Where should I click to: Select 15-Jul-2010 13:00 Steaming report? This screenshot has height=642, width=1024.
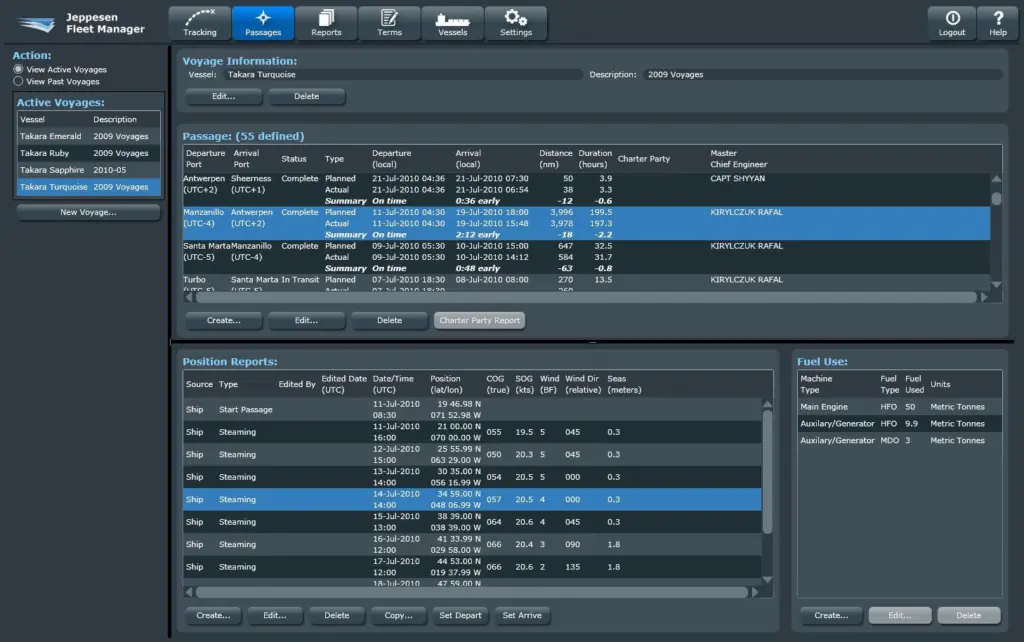coord(472,522)
